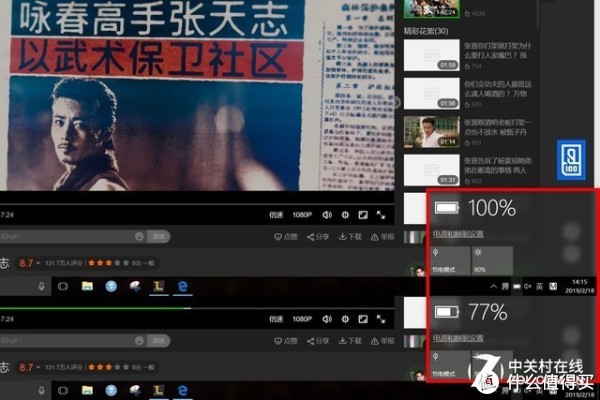Click microphone icon in upper taskbar search
The width and height of the screenshot is (600, 400).
point(41,286)
